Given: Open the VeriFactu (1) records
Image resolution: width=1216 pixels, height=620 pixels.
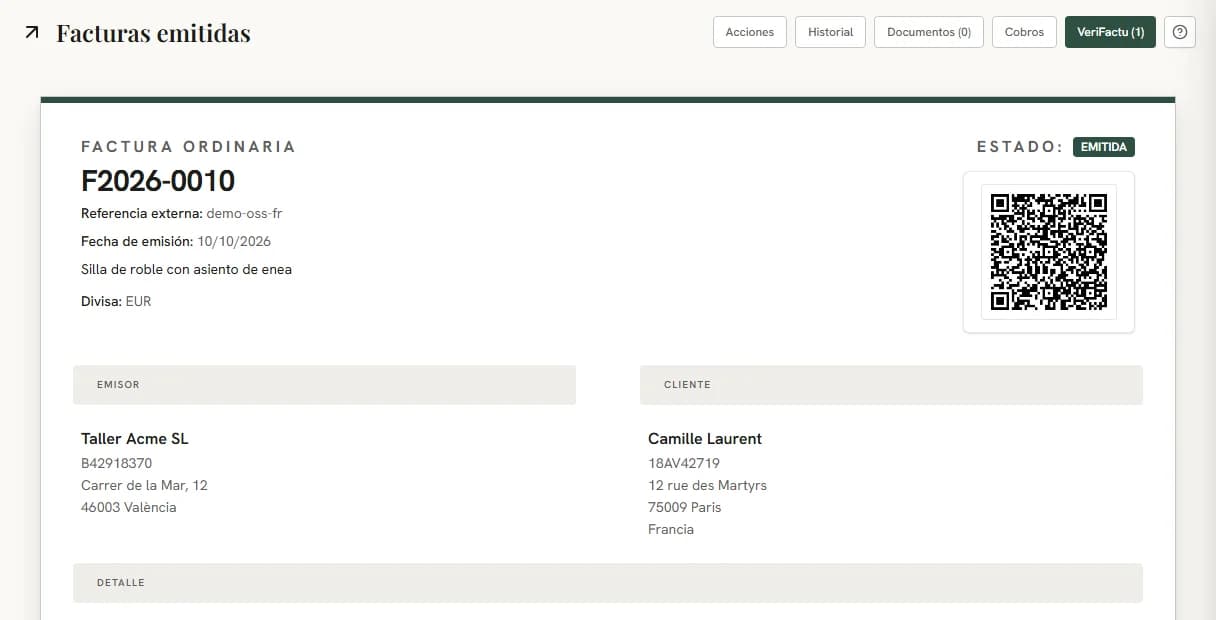Looking at the screenshot, I should click(x=1110, y=32).
